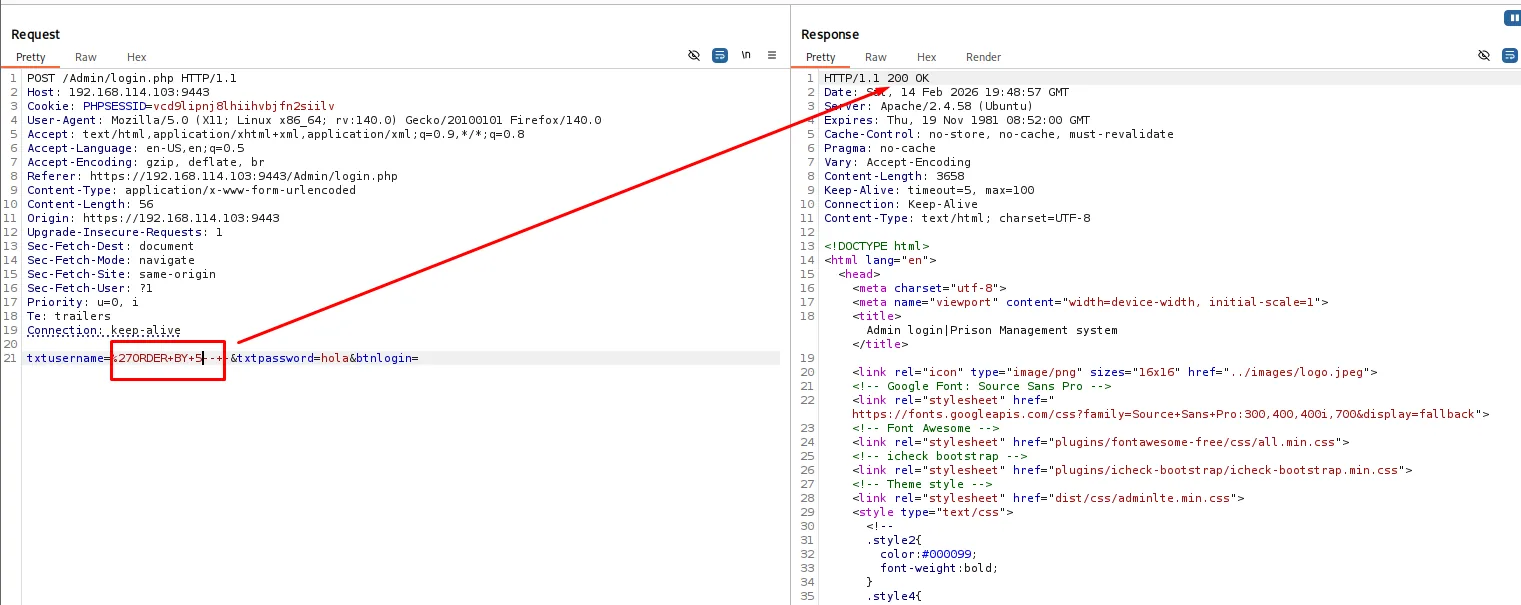Click the Origin header line
Viewport: 1521px width, 605px height.
tap(153, 218)
